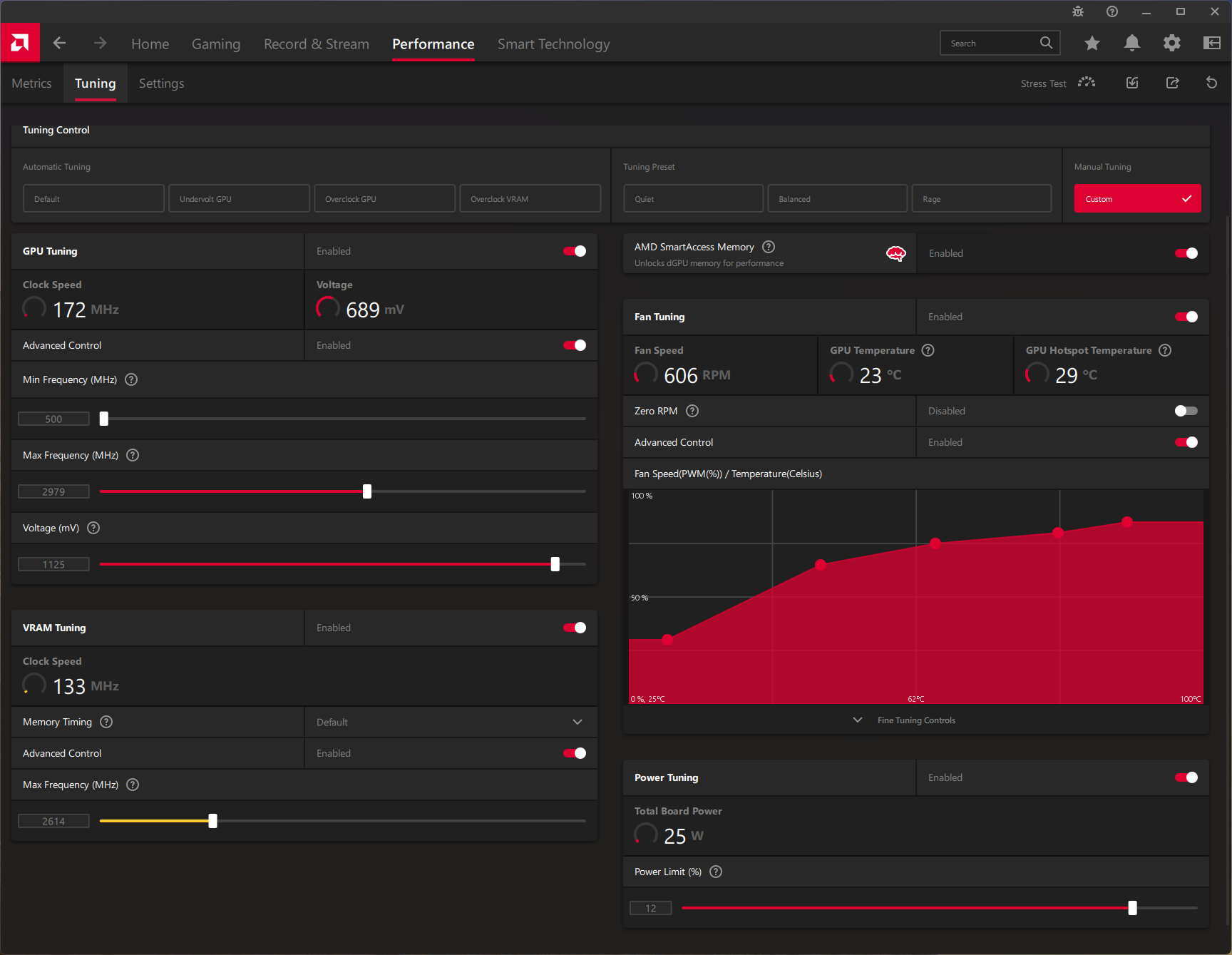This screenshot has width=1232, height=955.
Task: Show help for GPU Temperature
Action: pos(928,350)
